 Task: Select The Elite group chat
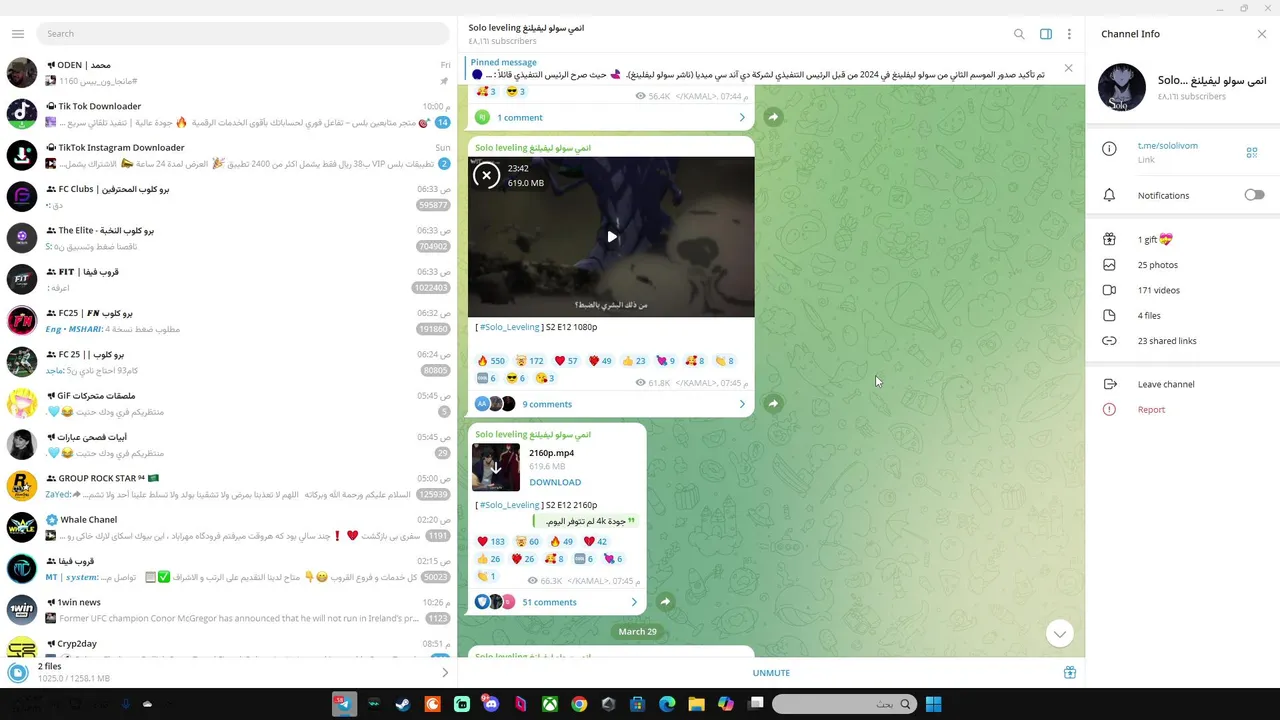[229, 238]
